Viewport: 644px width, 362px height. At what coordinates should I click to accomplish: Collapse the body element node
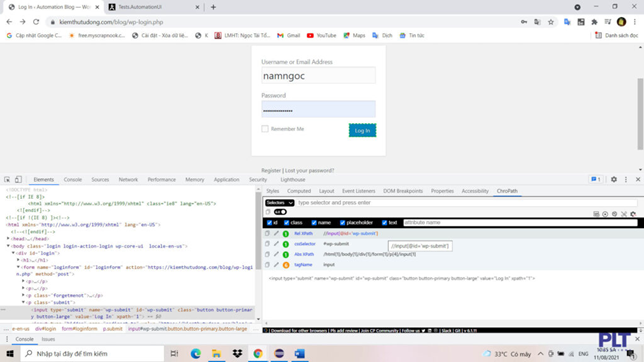8,246
